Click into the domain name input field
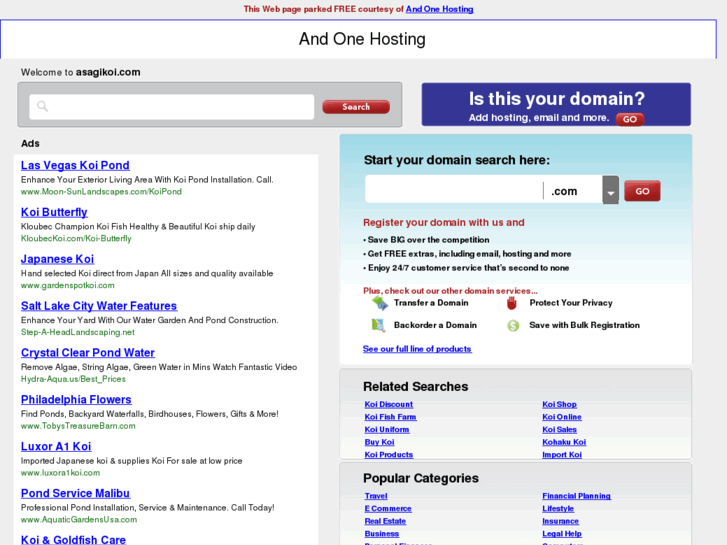Image resolution: width=727 pixels, height=545 pixels. [x=454, y=190]
